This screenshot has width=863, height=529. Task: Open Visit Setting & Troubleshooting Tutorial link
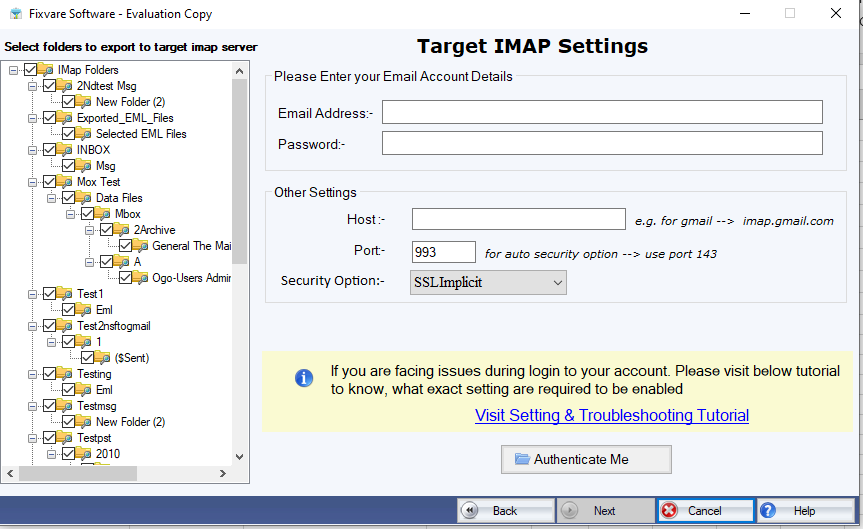point(611,415)
